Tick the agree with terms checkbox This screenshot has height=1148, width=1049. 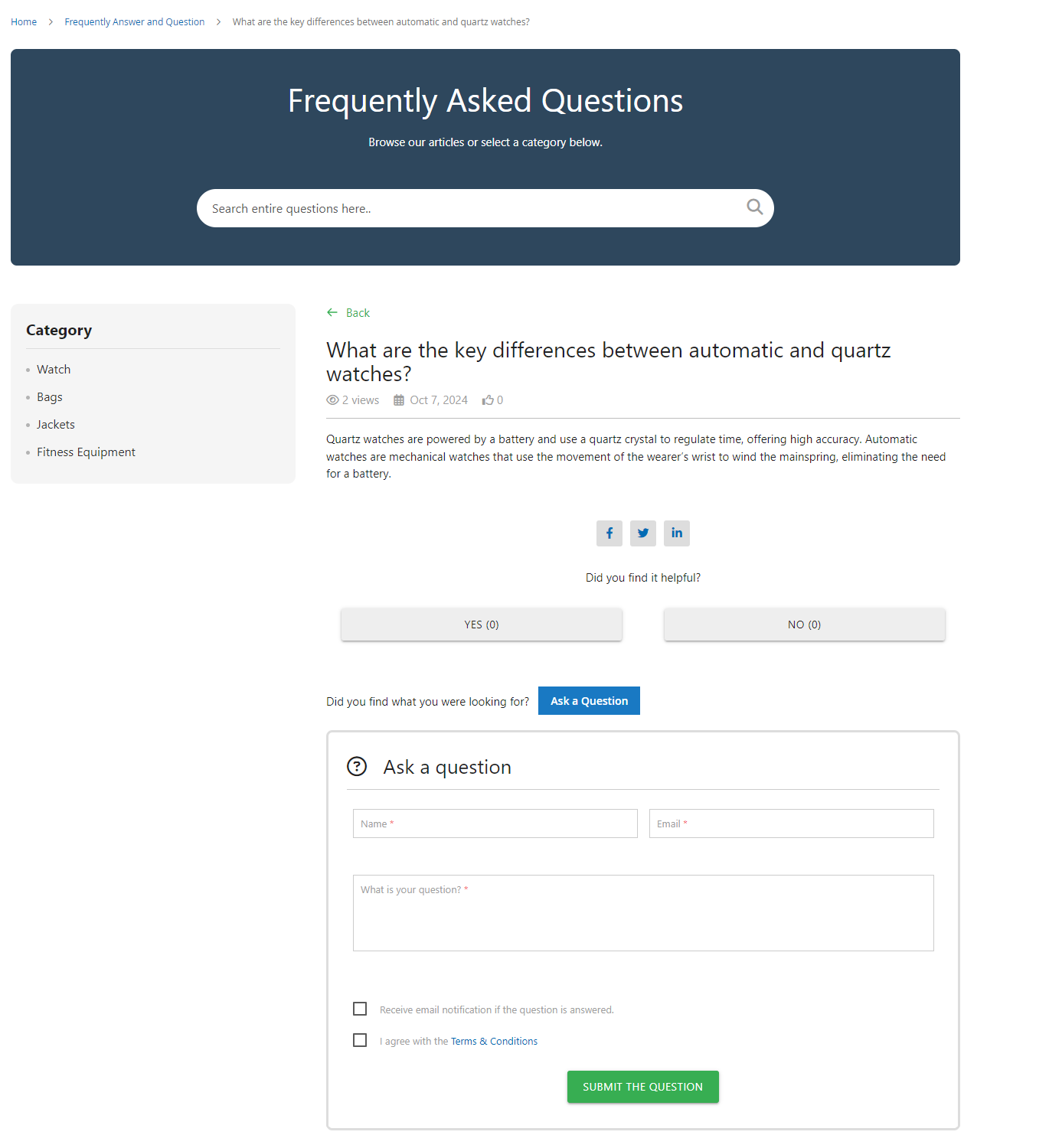pos(360,1040)
